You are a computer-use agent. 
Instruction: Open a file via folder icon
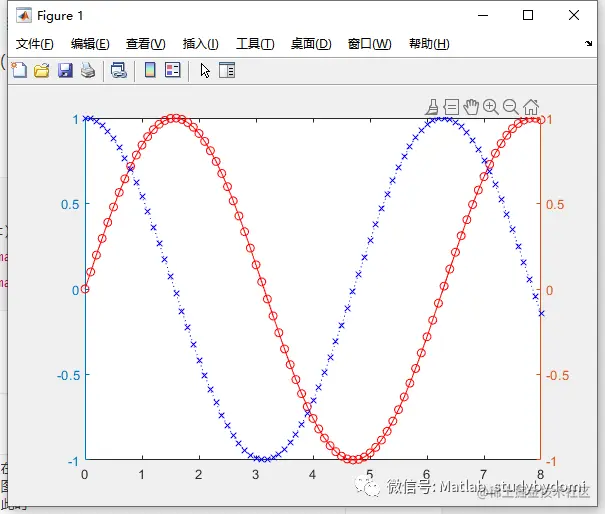[x=42, y=71]
